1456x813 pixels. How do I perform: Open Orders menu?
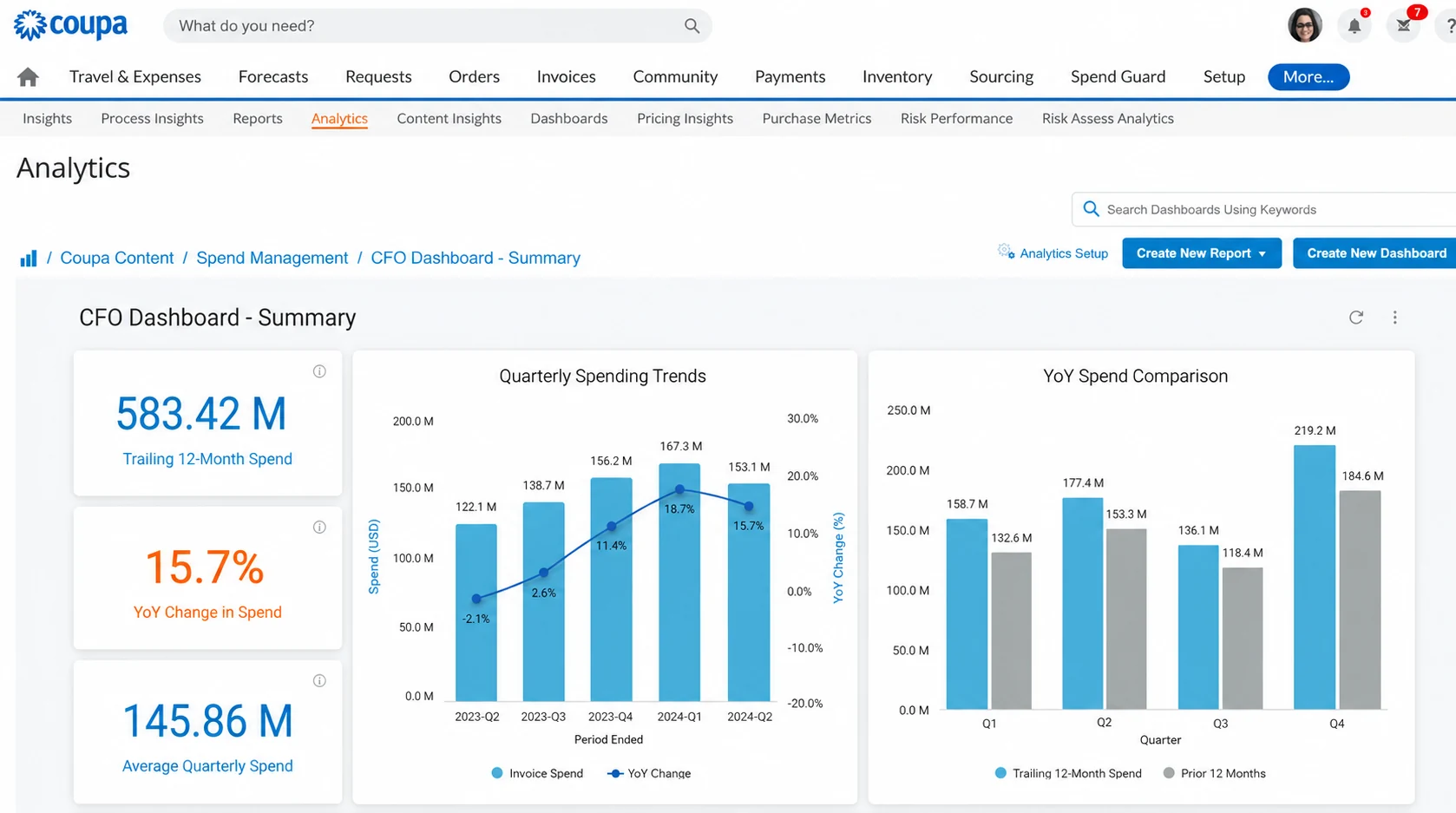474,77
